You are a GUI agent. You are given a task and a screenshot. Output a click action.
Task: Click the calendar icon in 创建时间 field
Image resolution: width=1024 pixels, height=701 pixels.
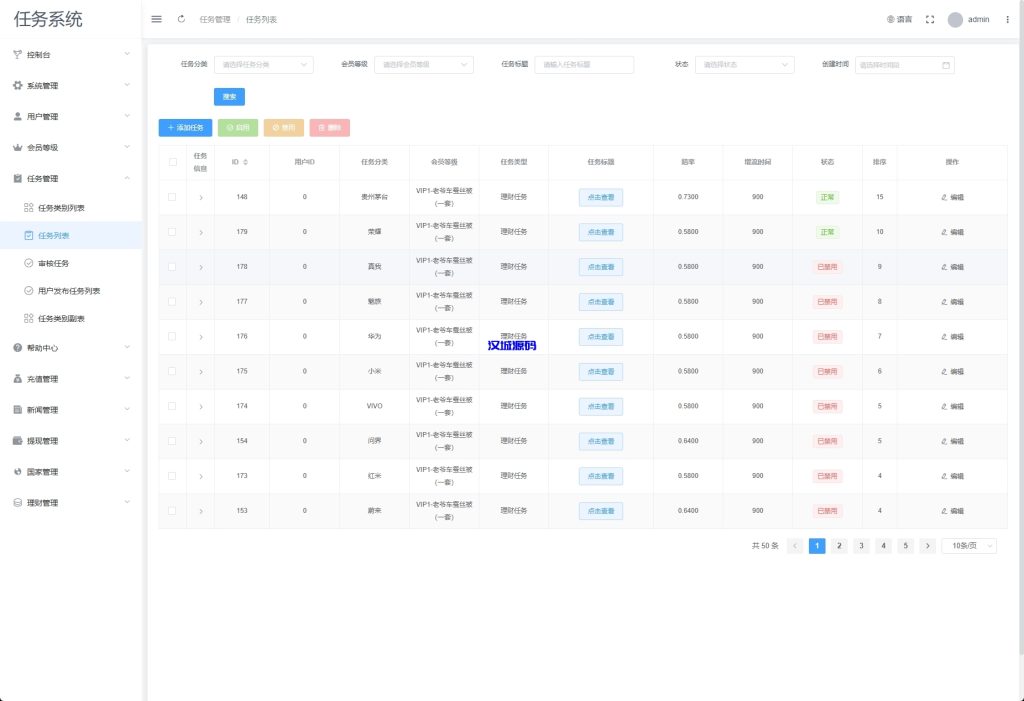[x=946, y=65]
